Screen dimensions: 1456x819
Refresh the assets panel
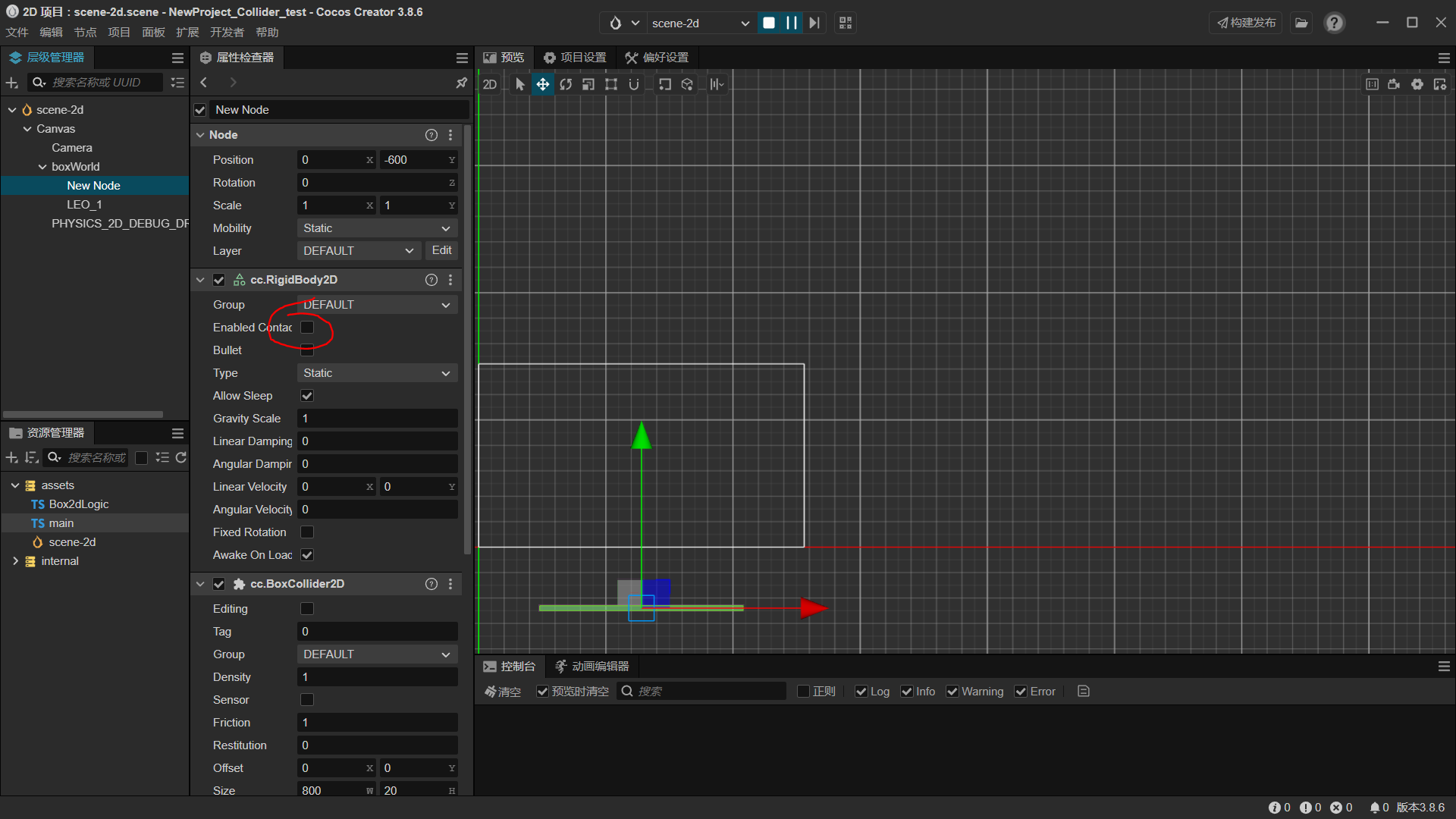point(181,457)
